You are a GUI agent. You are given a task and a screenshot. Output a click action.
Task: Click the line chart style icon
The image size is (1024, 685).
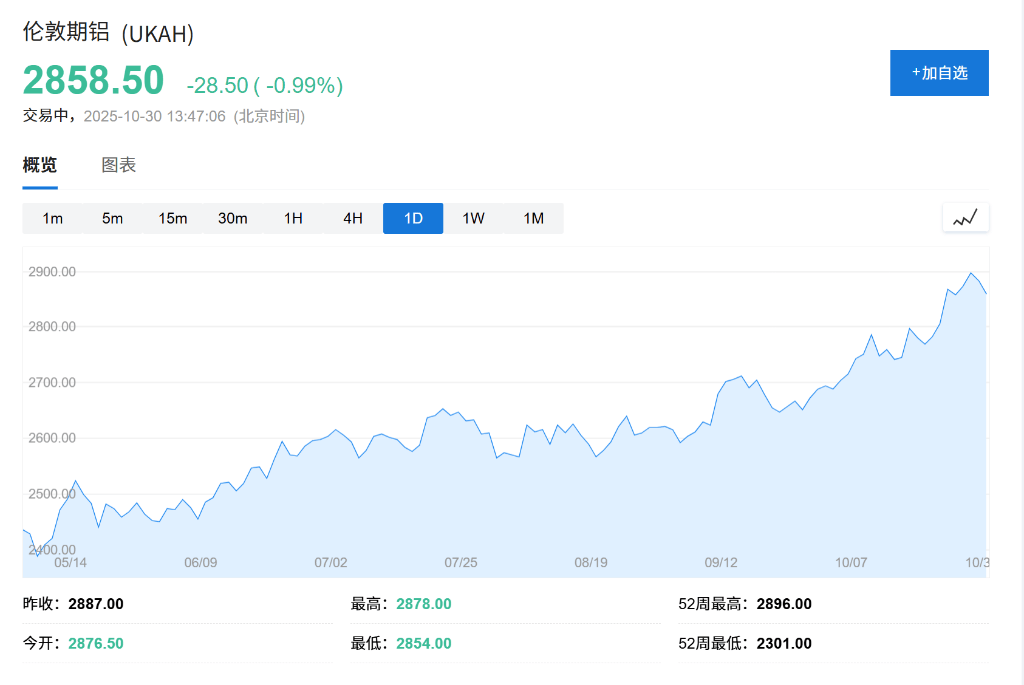[x=965, y=218]
